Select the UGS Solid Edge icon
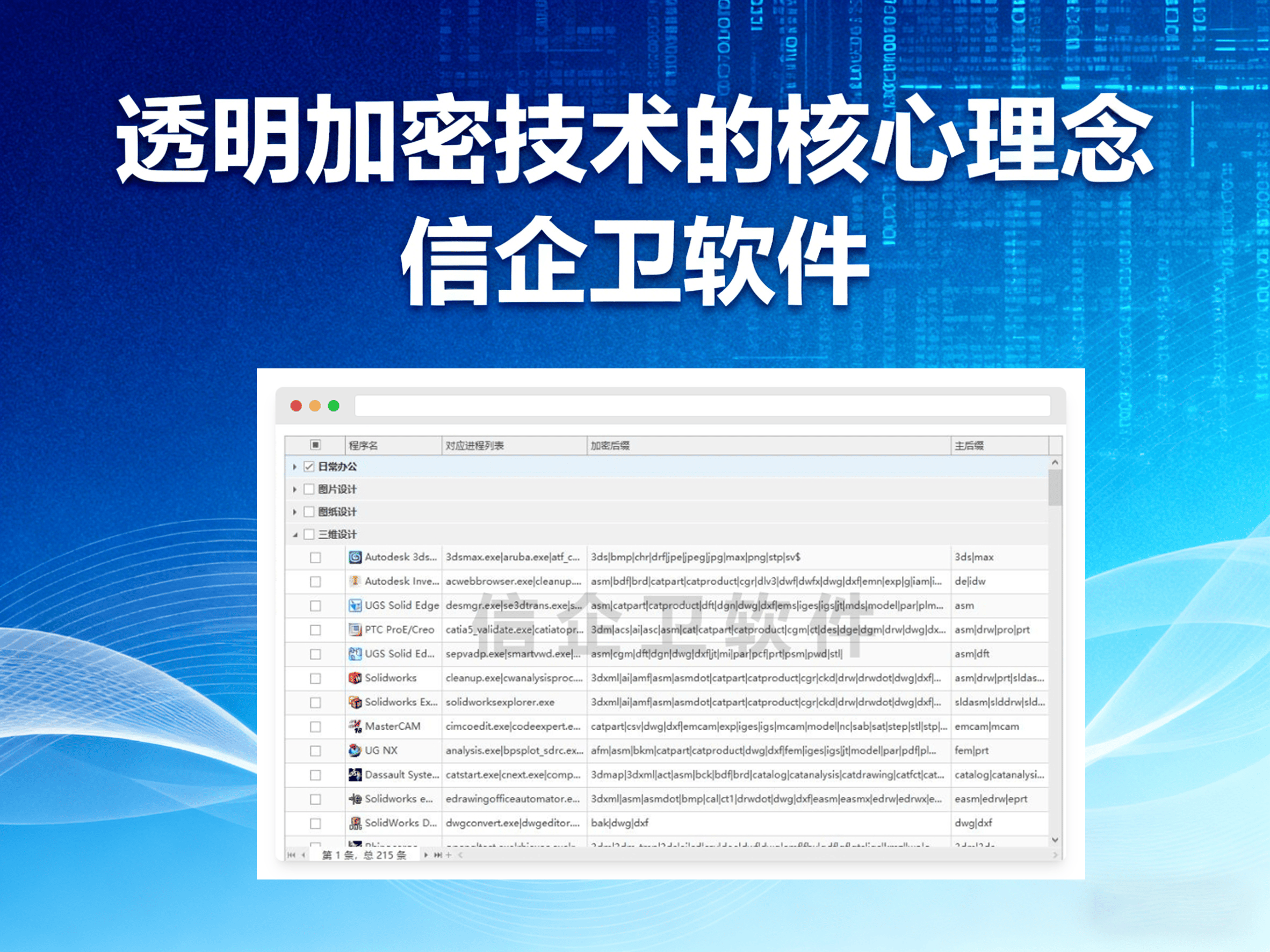1270x952 pixels. (355, 605)
